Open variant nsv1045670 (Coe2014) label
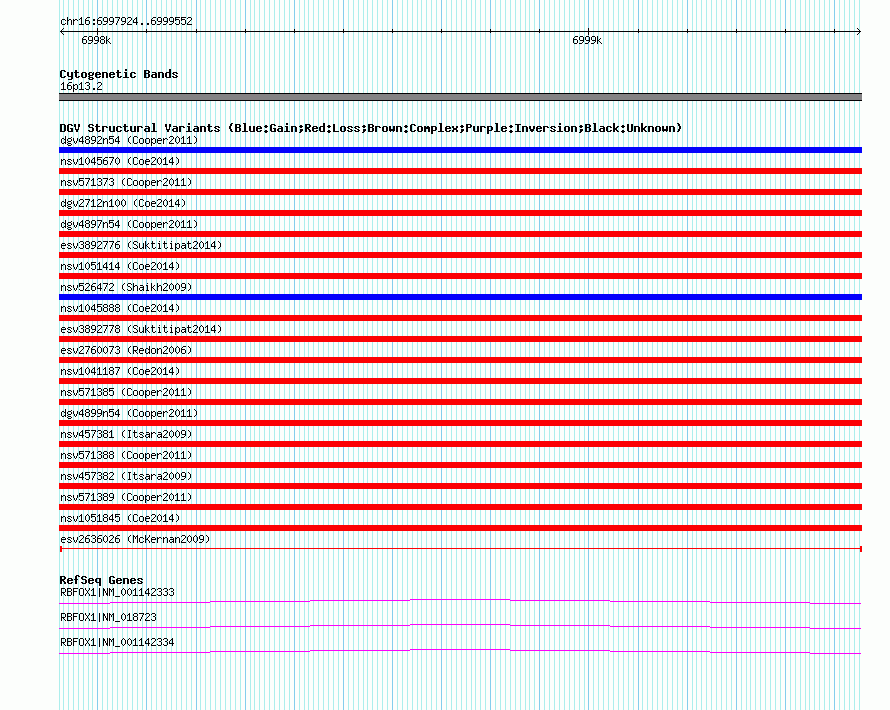The height and width of the screenshot is (710, 890). (x=120, y=161)
